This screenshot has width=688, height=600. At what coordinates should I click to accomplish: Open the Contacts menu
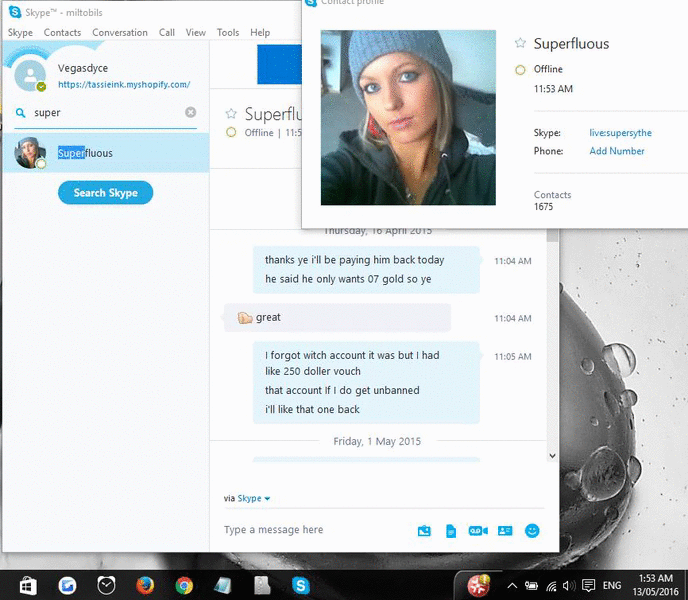[62, 32]
